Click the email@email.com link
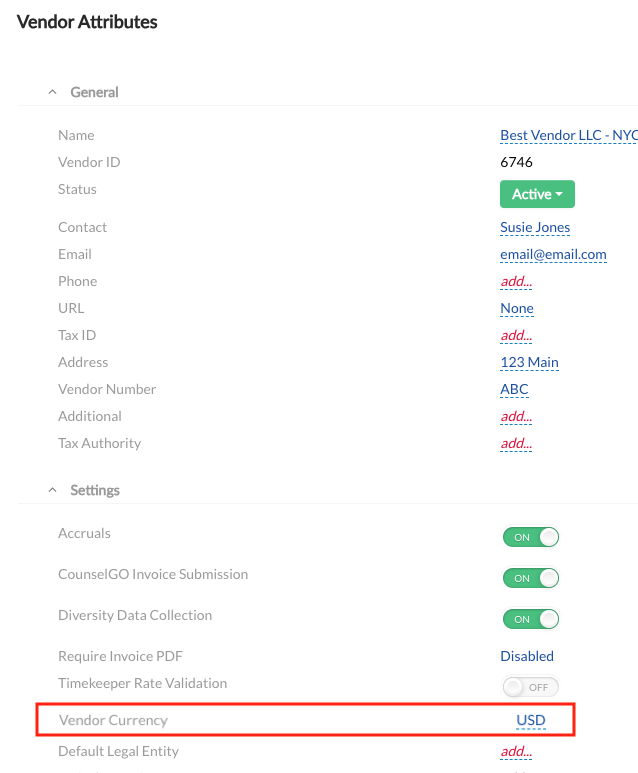 point(553,254)
